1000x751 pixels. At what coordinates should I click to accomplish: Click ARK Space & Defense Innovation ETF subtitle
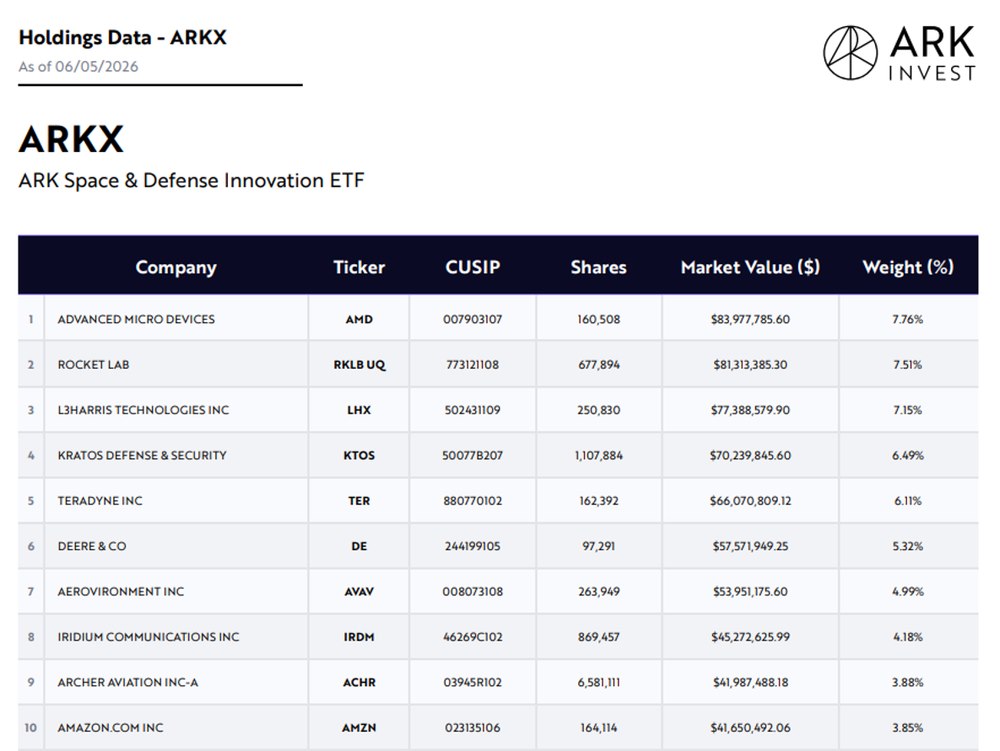point(191,180)
